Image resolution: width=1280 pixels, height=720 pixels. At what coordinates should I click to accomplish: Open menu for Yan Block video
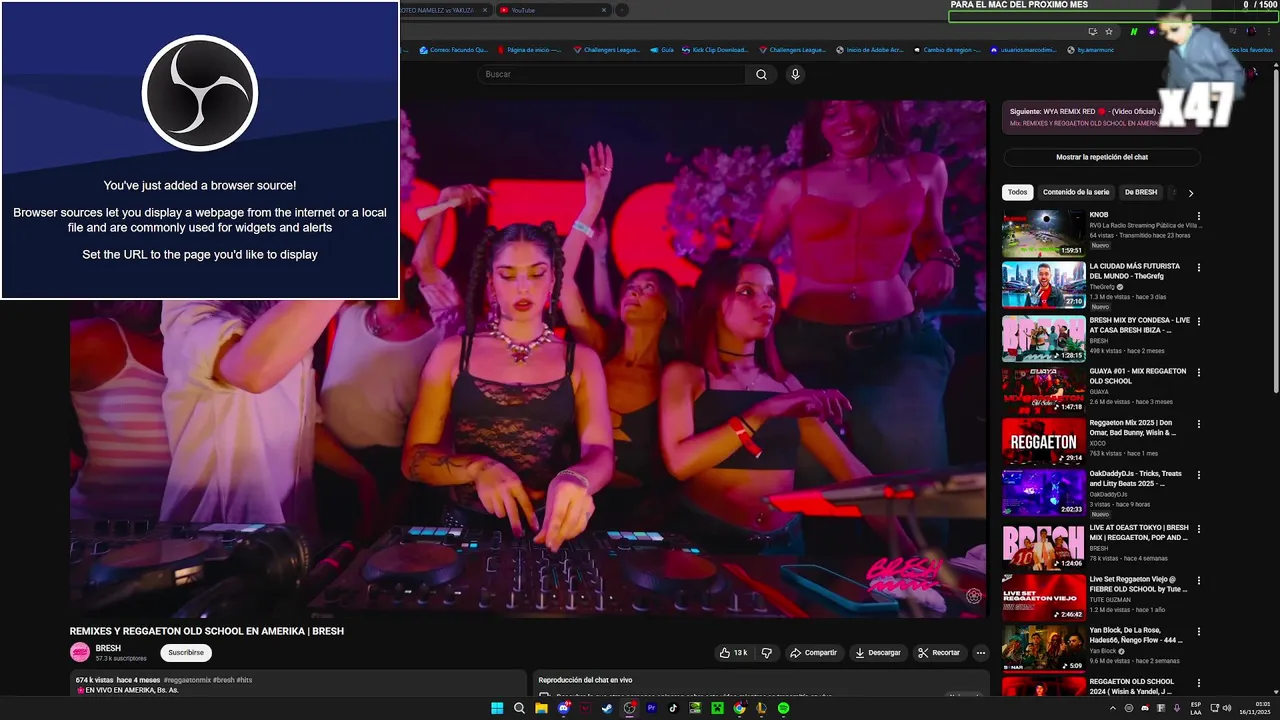click(1199, 633)
